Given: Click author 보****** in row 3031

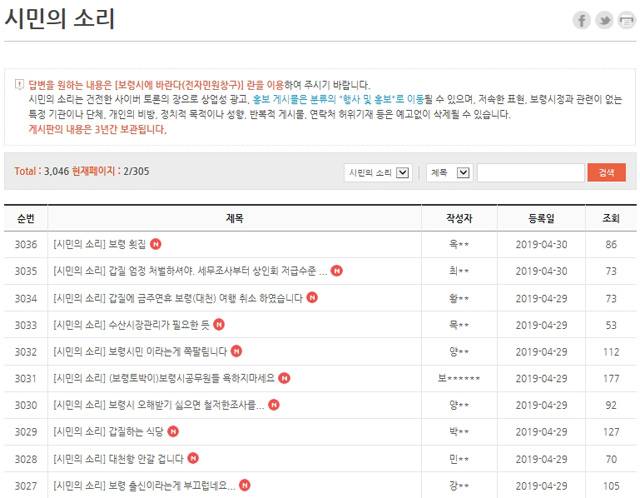Looking at the screenshot, I should (x=459, y=378).
